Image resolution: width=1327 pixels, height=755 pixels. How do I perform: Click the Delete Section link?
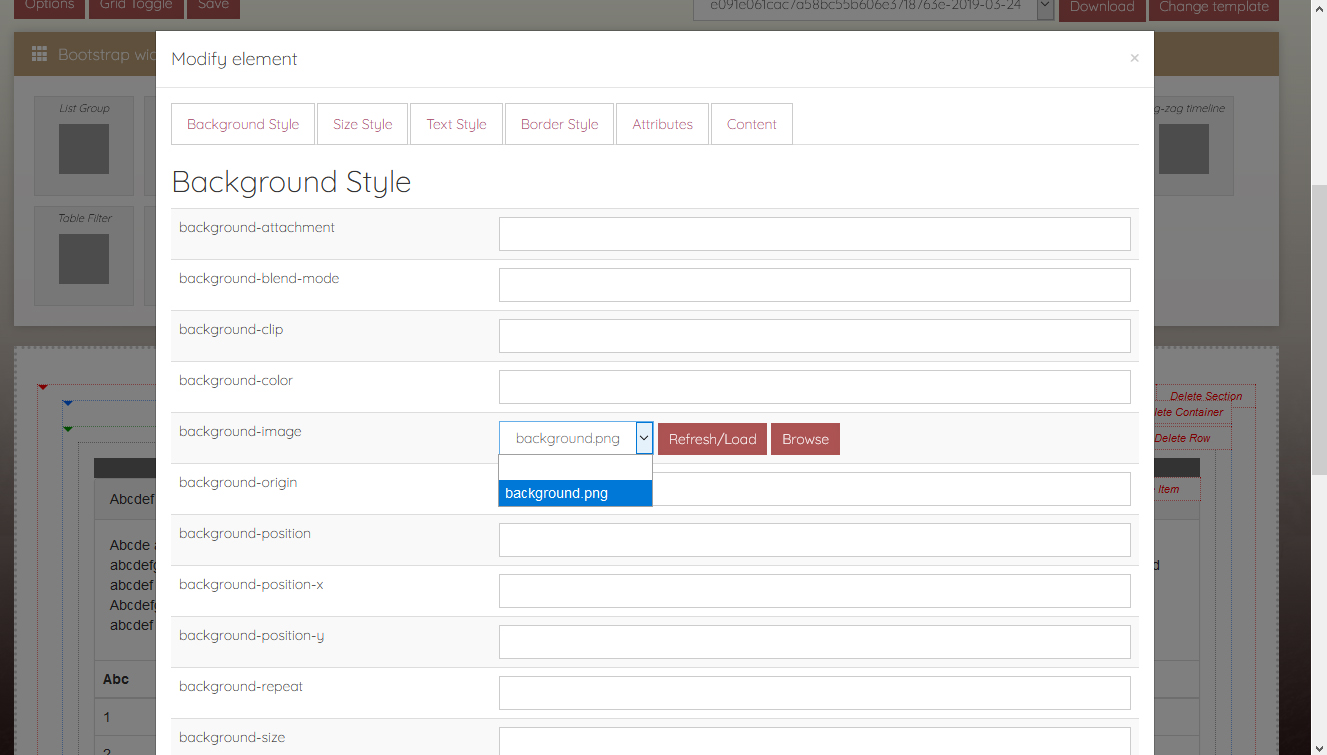pyautogui.click(x=1206, y=396)
